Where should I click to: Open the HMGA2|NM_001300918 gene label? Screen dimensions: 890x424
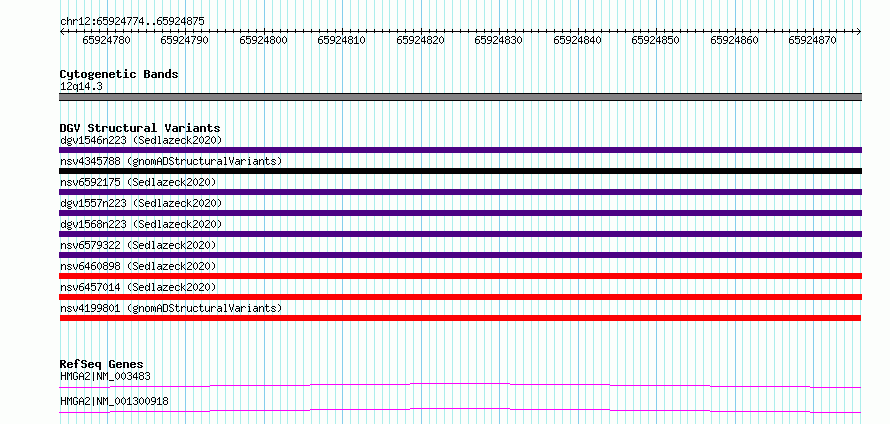pos(114,401)
